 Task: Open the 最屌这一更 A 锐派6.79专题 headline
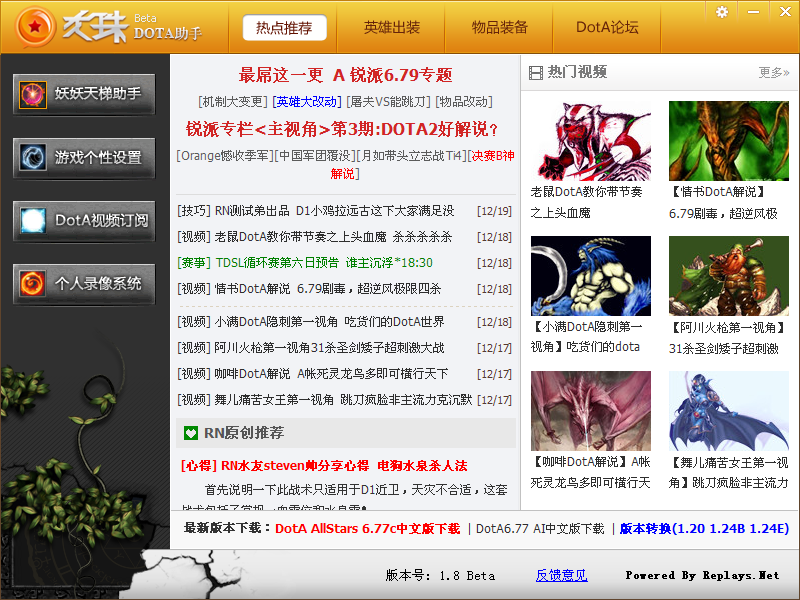pos(345,75)
